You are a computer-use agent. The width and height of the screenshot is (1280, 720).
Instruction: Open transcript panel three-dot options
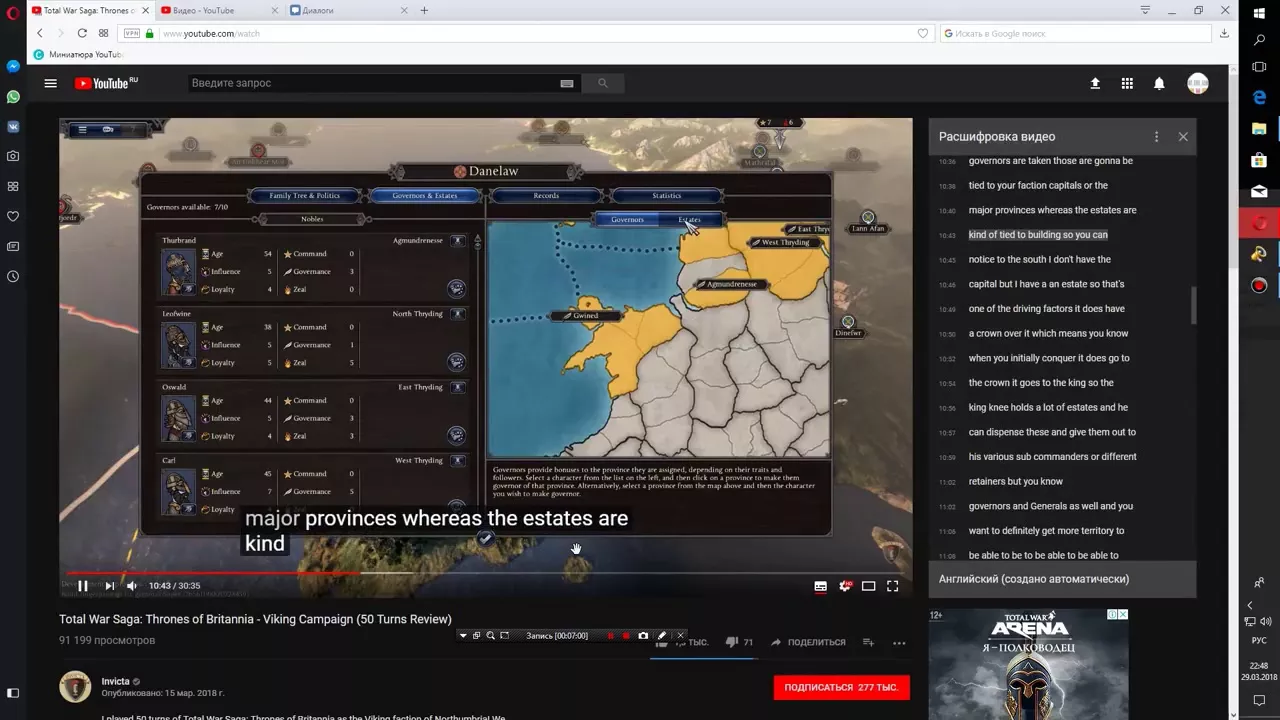tap(1156, 136)
